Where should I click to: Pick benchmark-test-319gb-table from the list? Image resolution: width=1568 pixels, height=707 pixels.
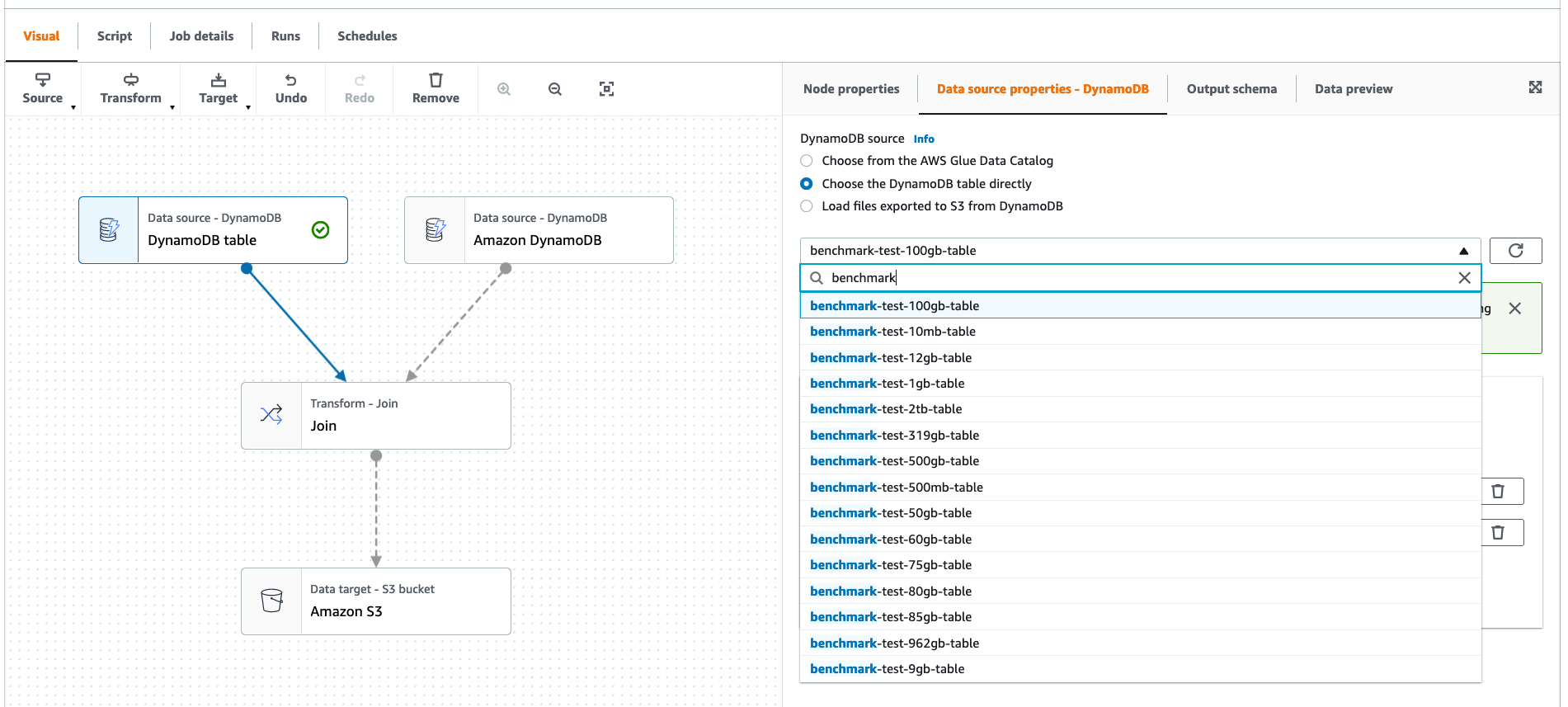(x=1141, y=436)
